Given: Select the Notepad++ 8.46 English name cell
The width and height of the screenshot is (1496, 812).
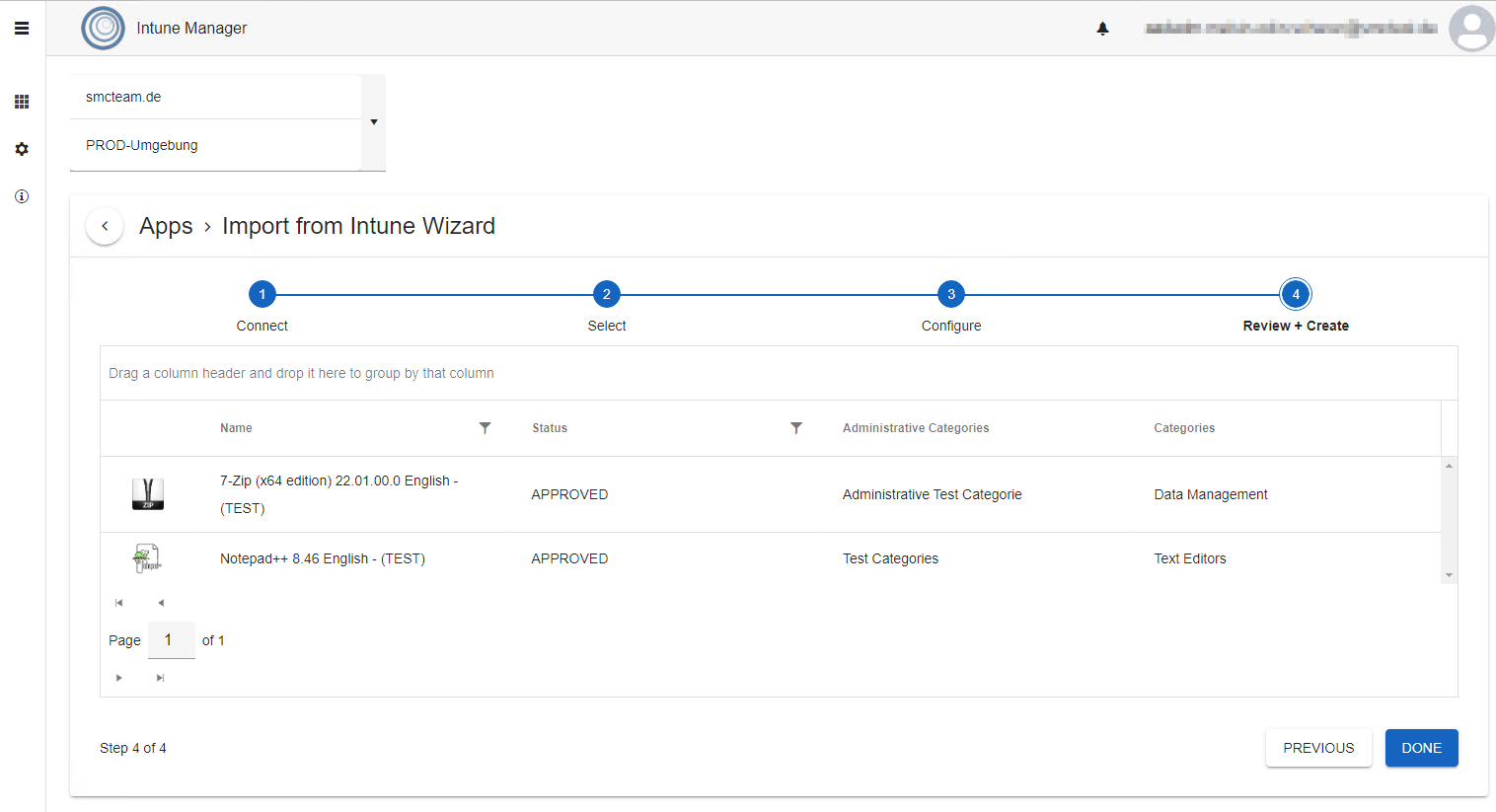Looking at the screenshot, I should tap(323, 558).
